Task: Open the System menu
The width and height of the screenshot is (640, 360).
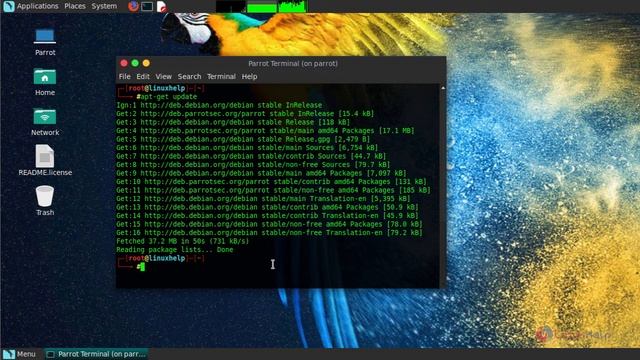Action: [104, 6]
